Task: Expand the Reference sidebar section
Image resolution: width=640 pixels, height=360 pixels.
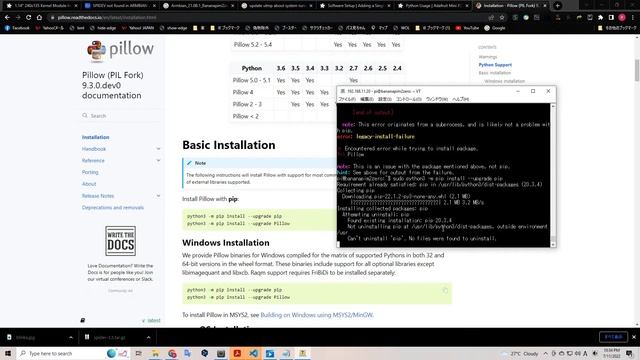Action: coord(158,161)
